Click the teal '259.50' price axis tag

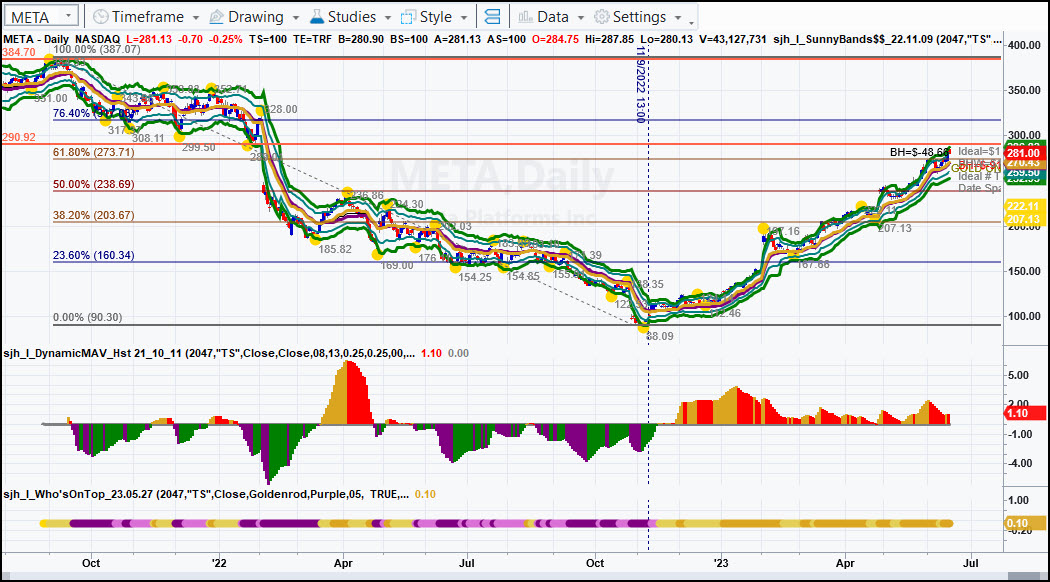click(x=1023, y=173)
